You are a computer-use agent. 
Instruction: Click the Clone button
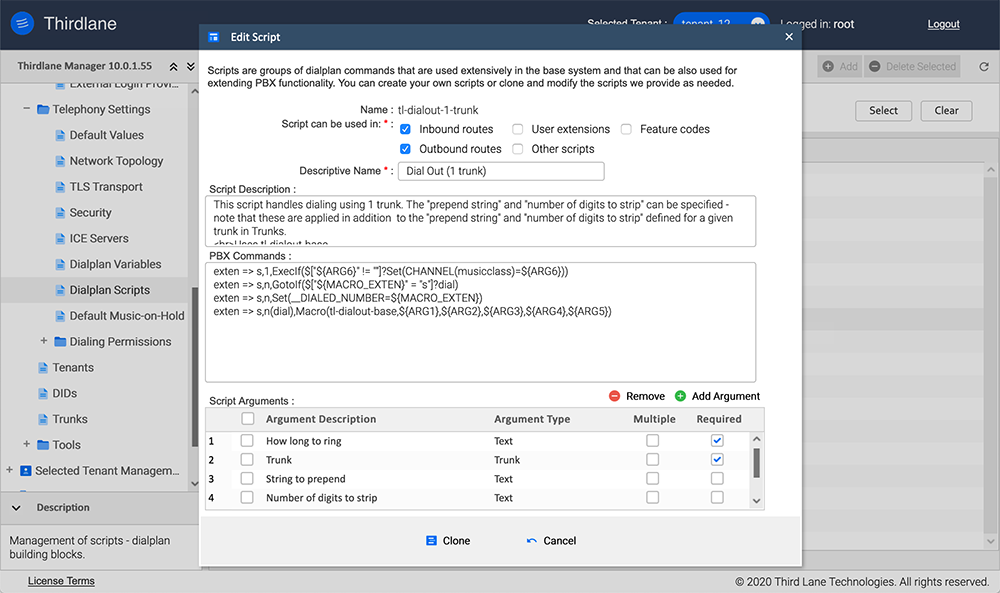(x=448, y=541)
